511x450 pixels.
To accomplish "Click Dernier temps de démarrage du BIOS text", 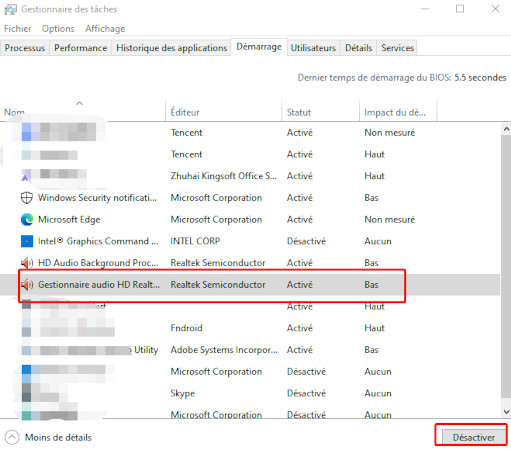I will tap(402, 78).
